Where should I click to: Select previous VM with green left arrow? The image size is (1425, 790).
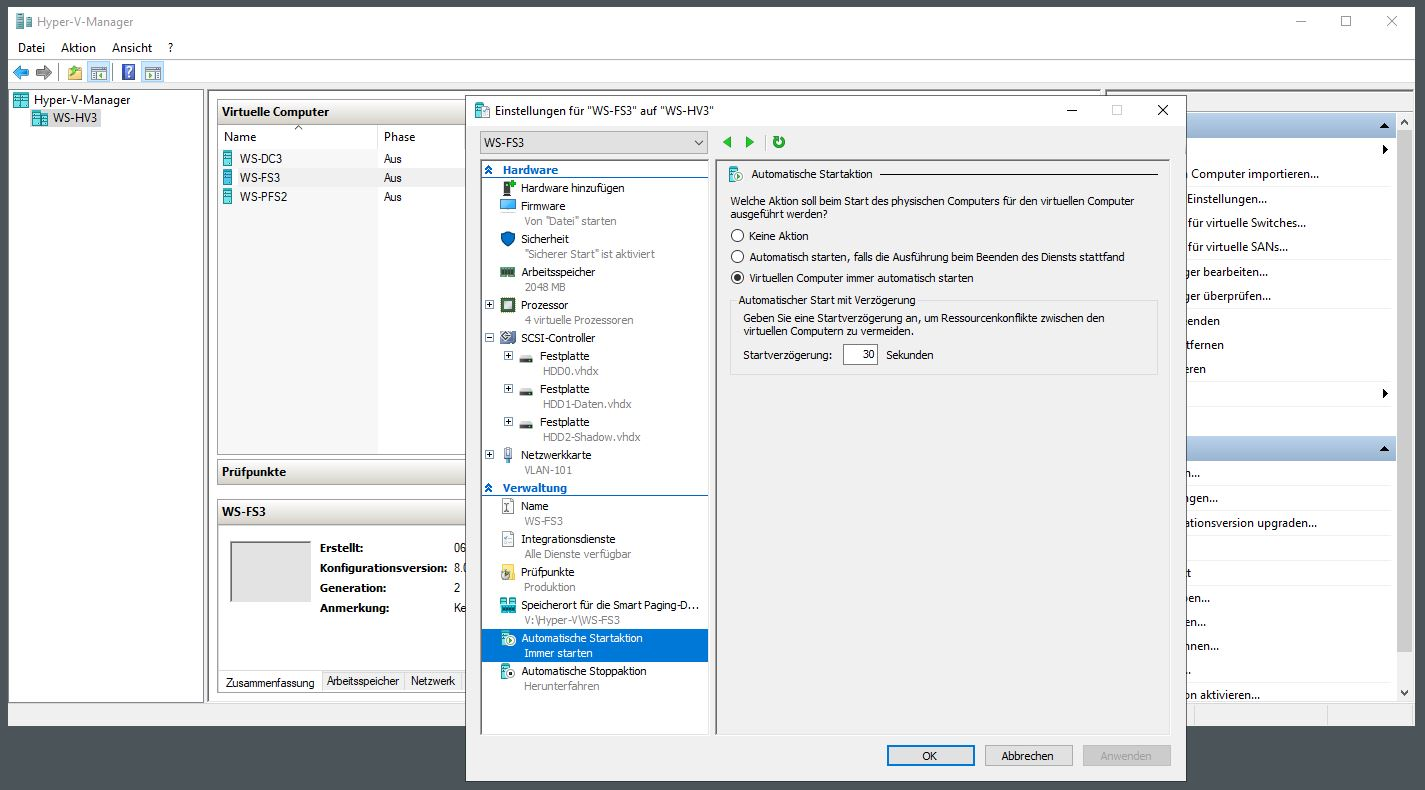727,142
